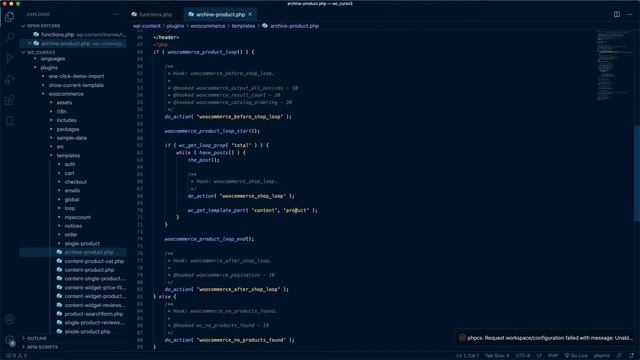Click wp-content in breadcrumb
640x360 pixels.
[x=147, y=26]
